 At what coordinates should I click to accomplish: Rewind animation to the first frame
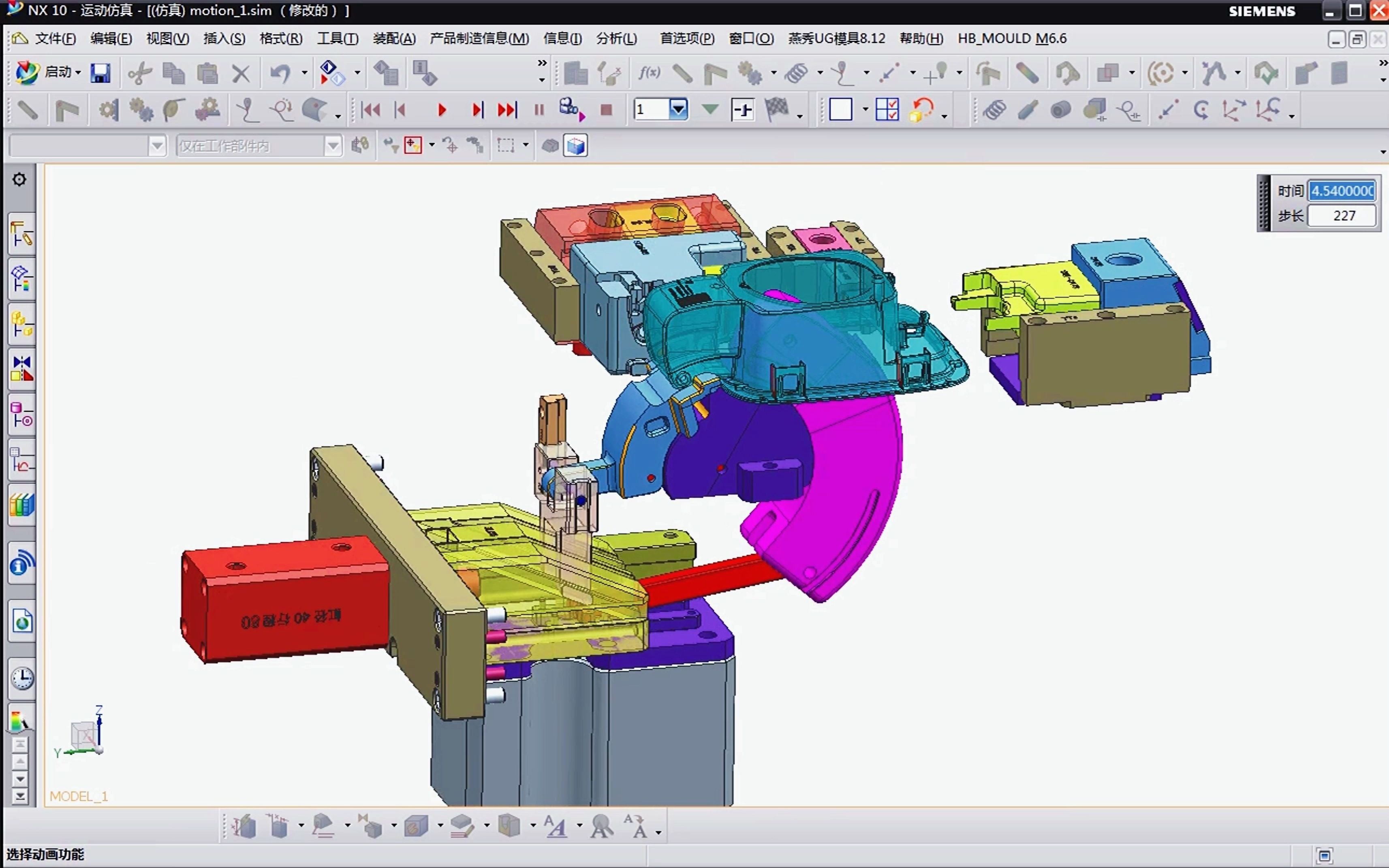pos(371,110)
